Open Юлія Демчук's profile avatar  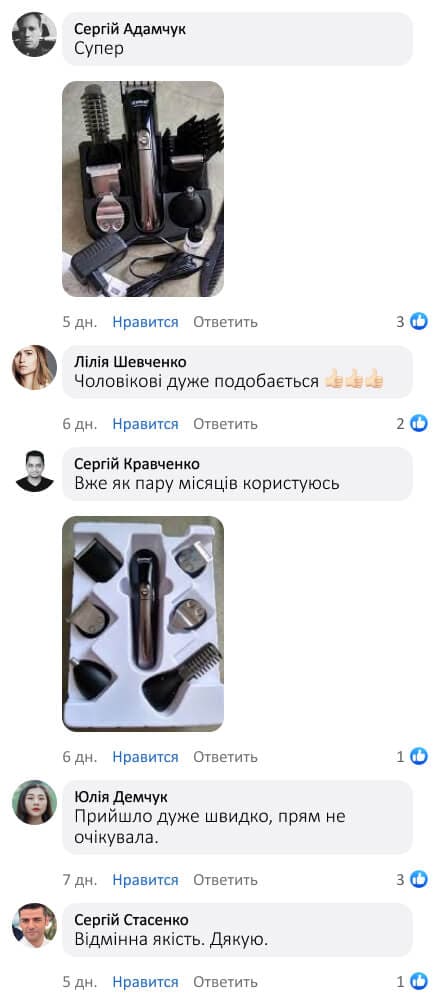click(x=35, y=802)
